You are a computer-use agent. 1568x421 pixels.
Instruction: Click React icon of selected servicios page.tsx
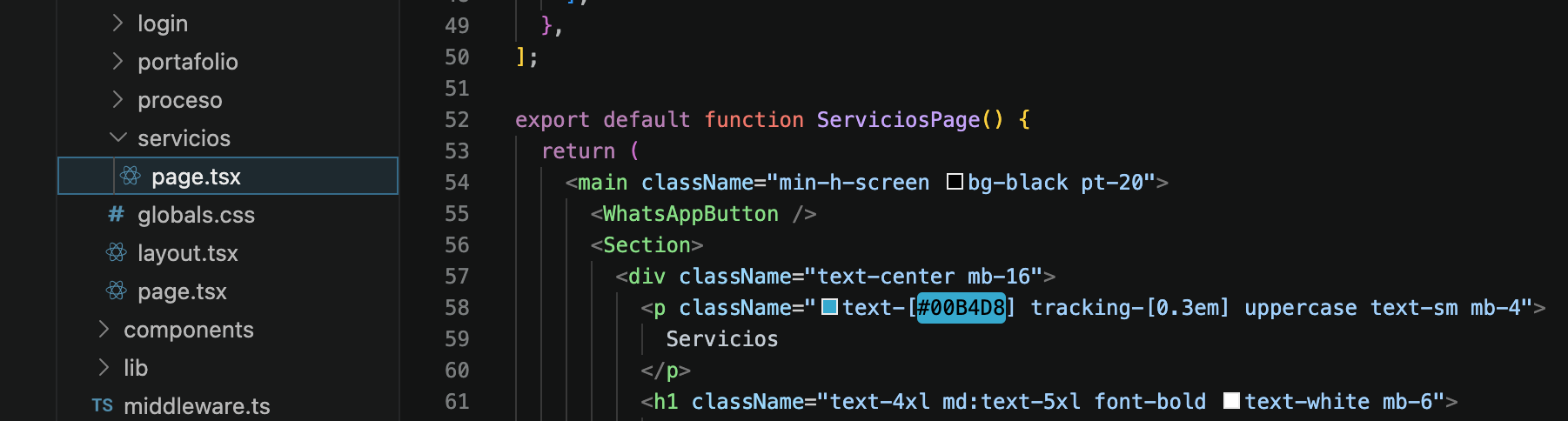[131, 177]
